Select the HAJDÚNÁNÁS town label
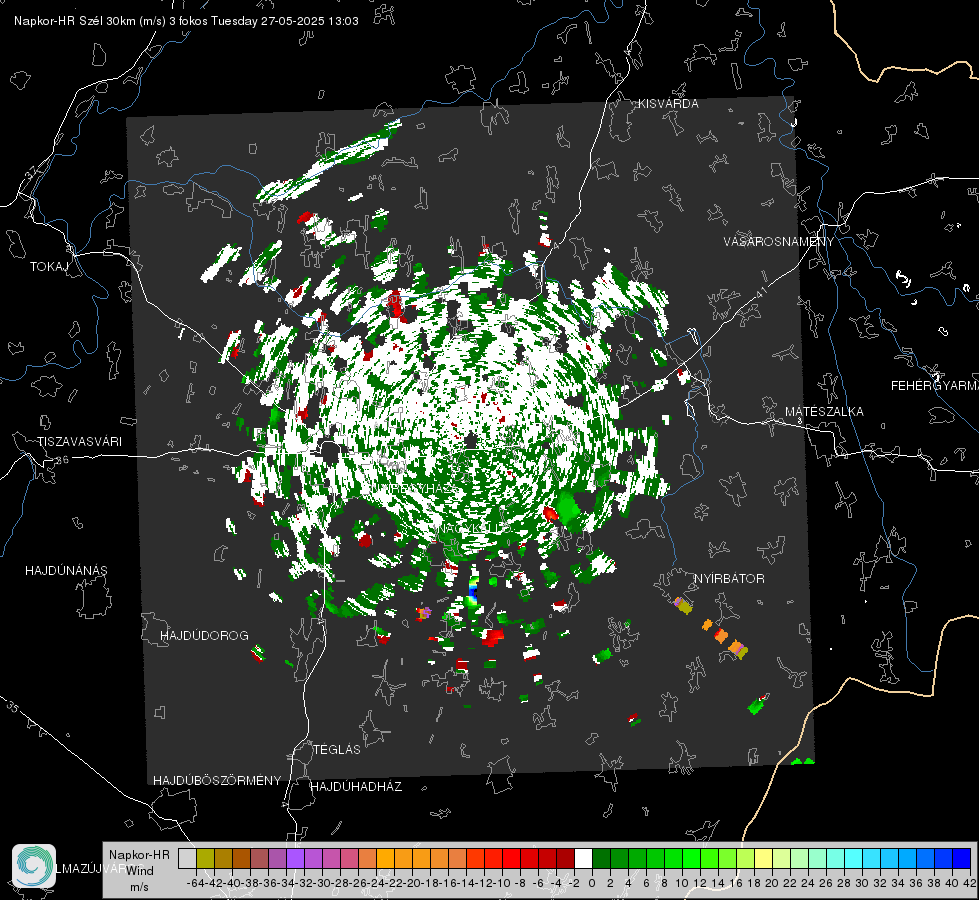 [66, 570]
